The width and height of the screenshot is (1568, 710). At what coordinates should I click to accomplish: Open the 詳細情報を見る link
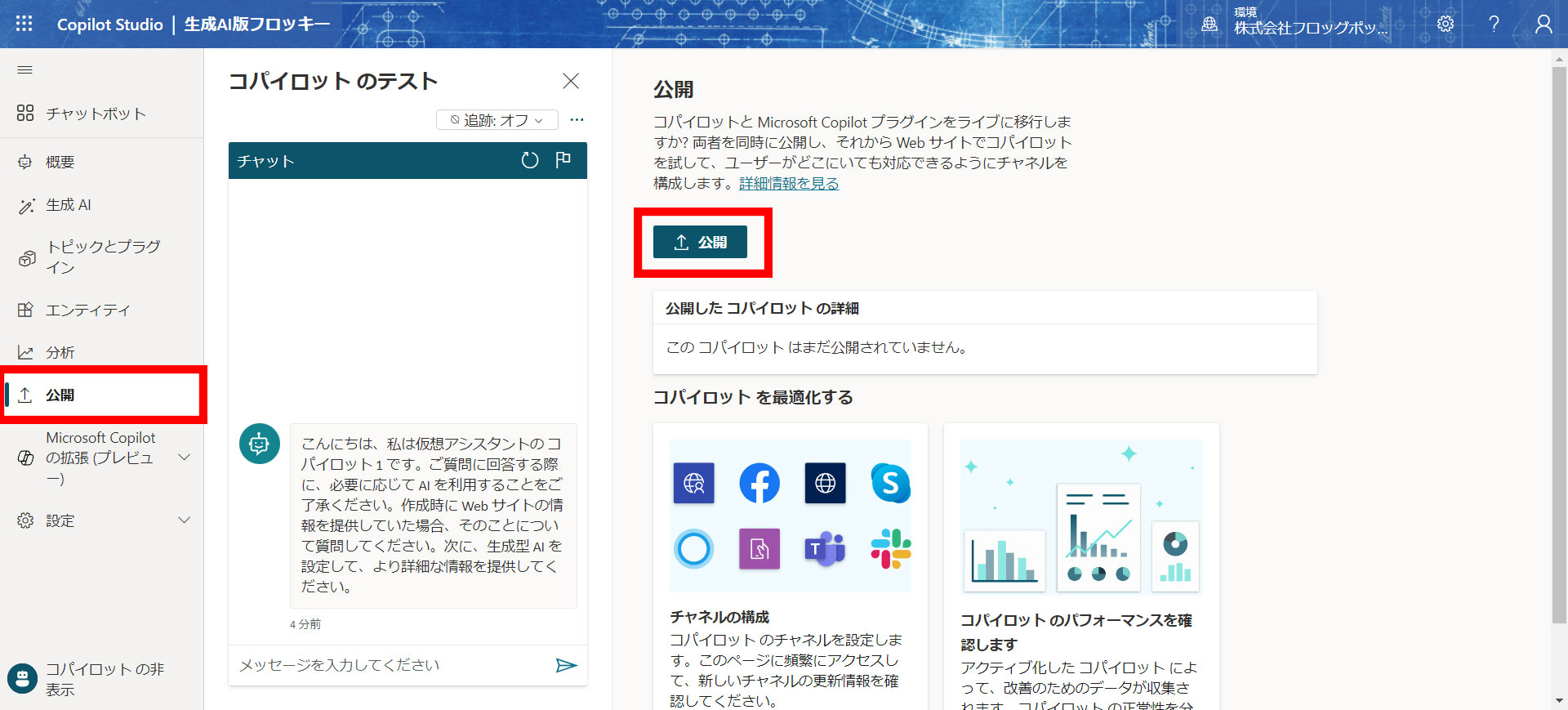(789, 183)
